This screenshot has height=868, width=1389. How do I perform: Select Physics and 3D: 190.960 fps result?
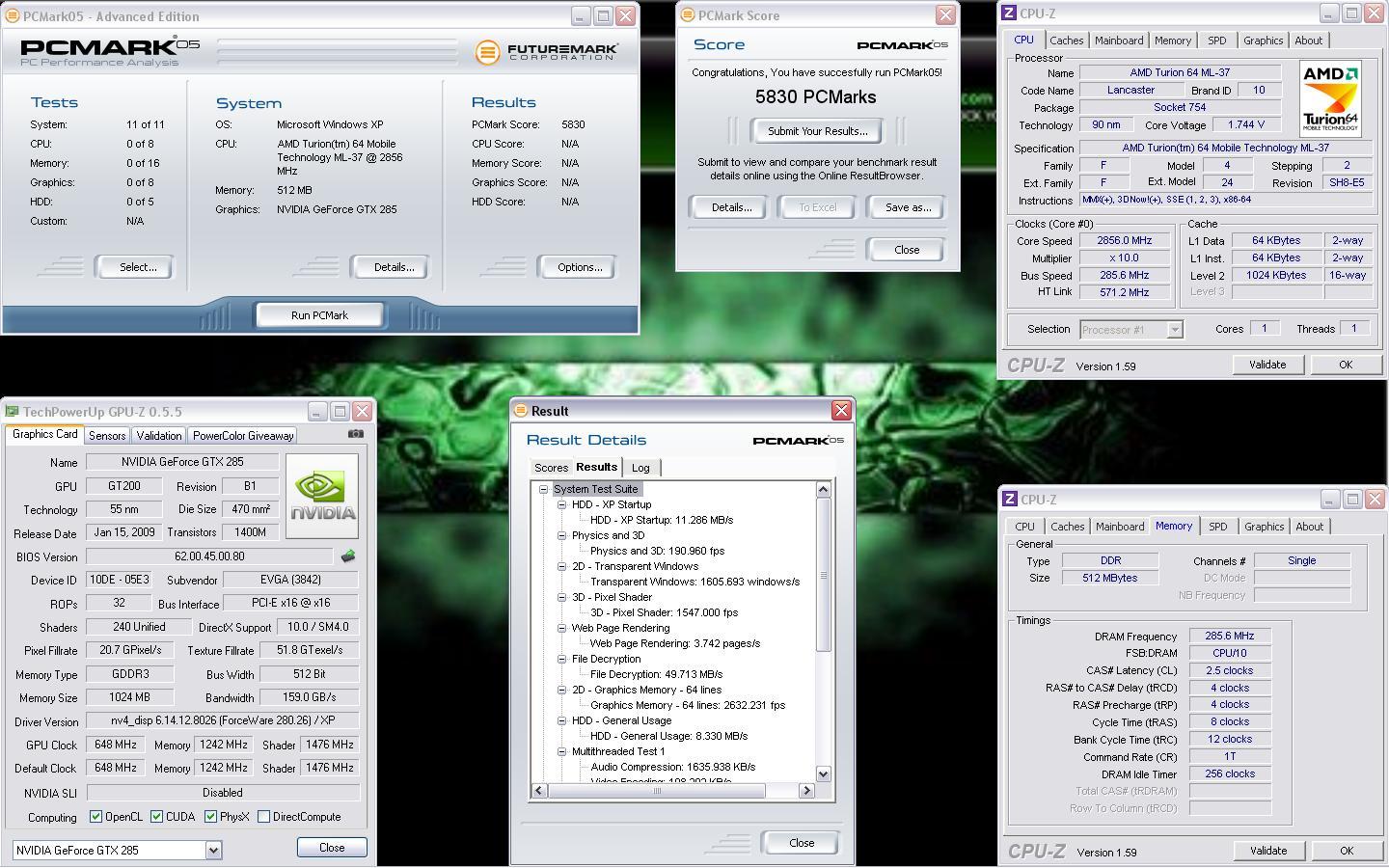(x=657, y=551)
